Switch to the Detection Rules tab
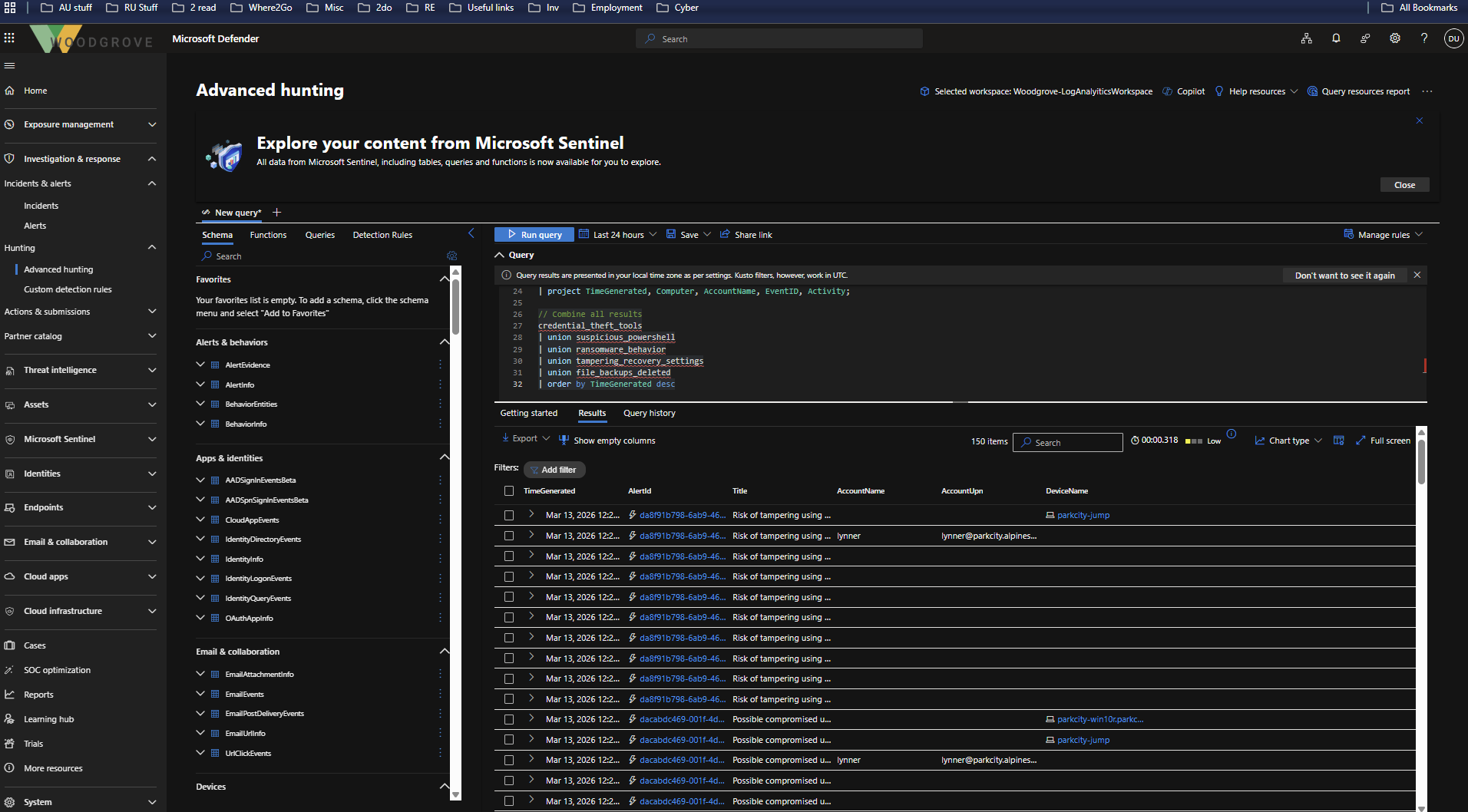Image resolution: width=1468 pixels, height=812 pixels. pos(382,235)
